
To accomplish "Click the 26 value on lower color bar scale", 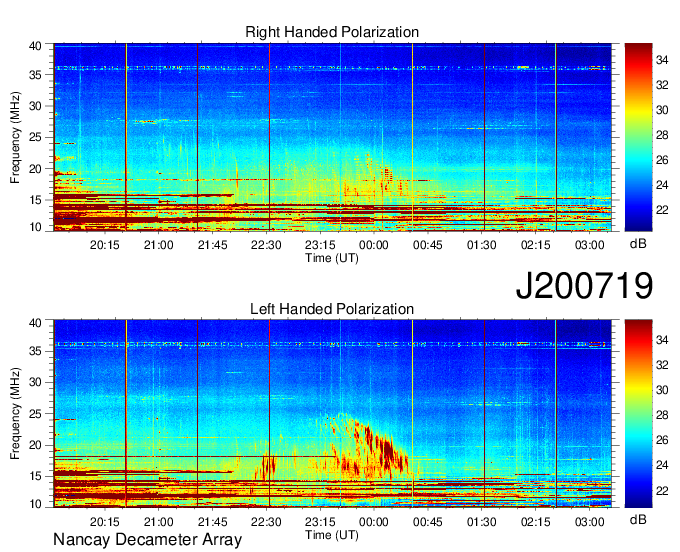I will coord(662,440).
